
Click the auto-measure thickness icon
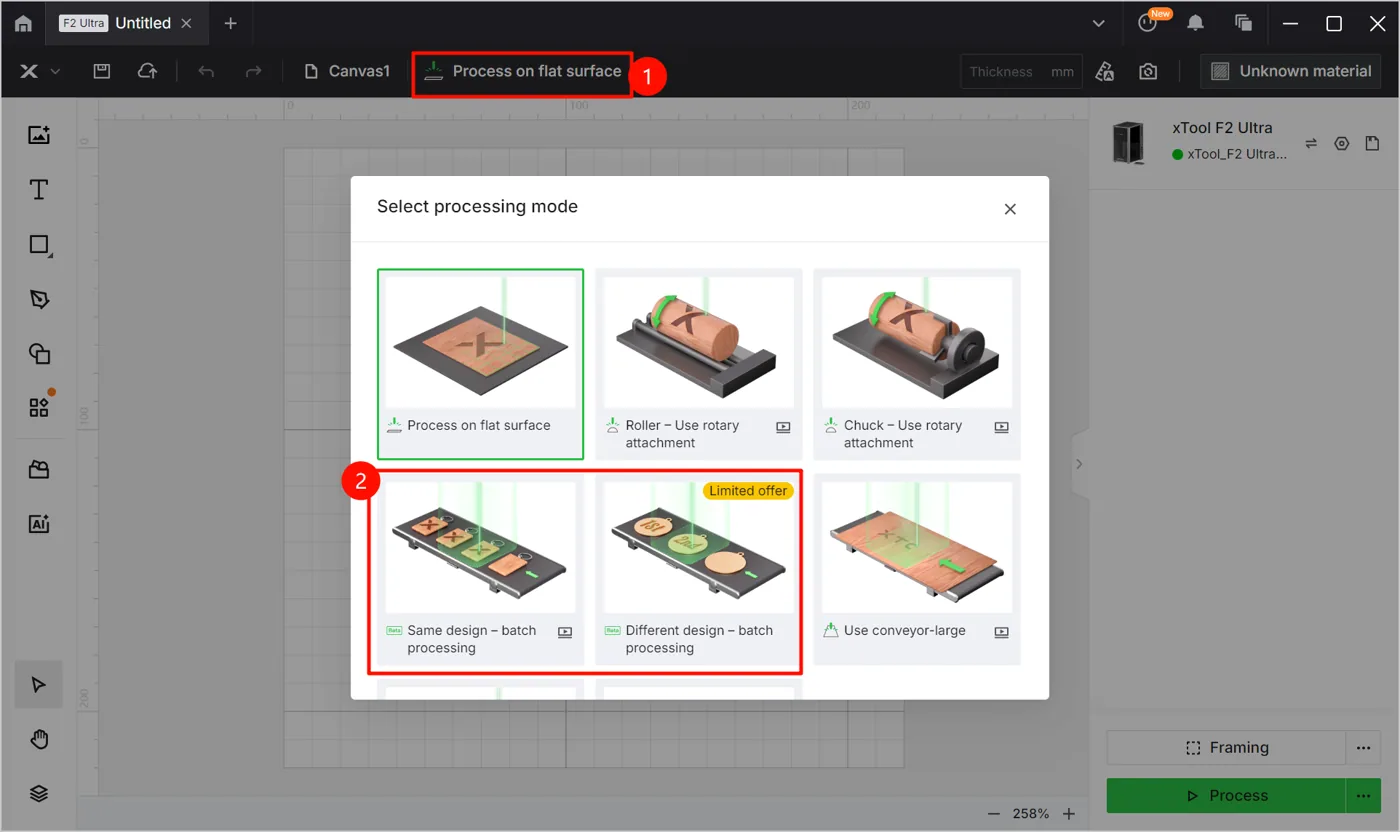(x=1105, y=71)
